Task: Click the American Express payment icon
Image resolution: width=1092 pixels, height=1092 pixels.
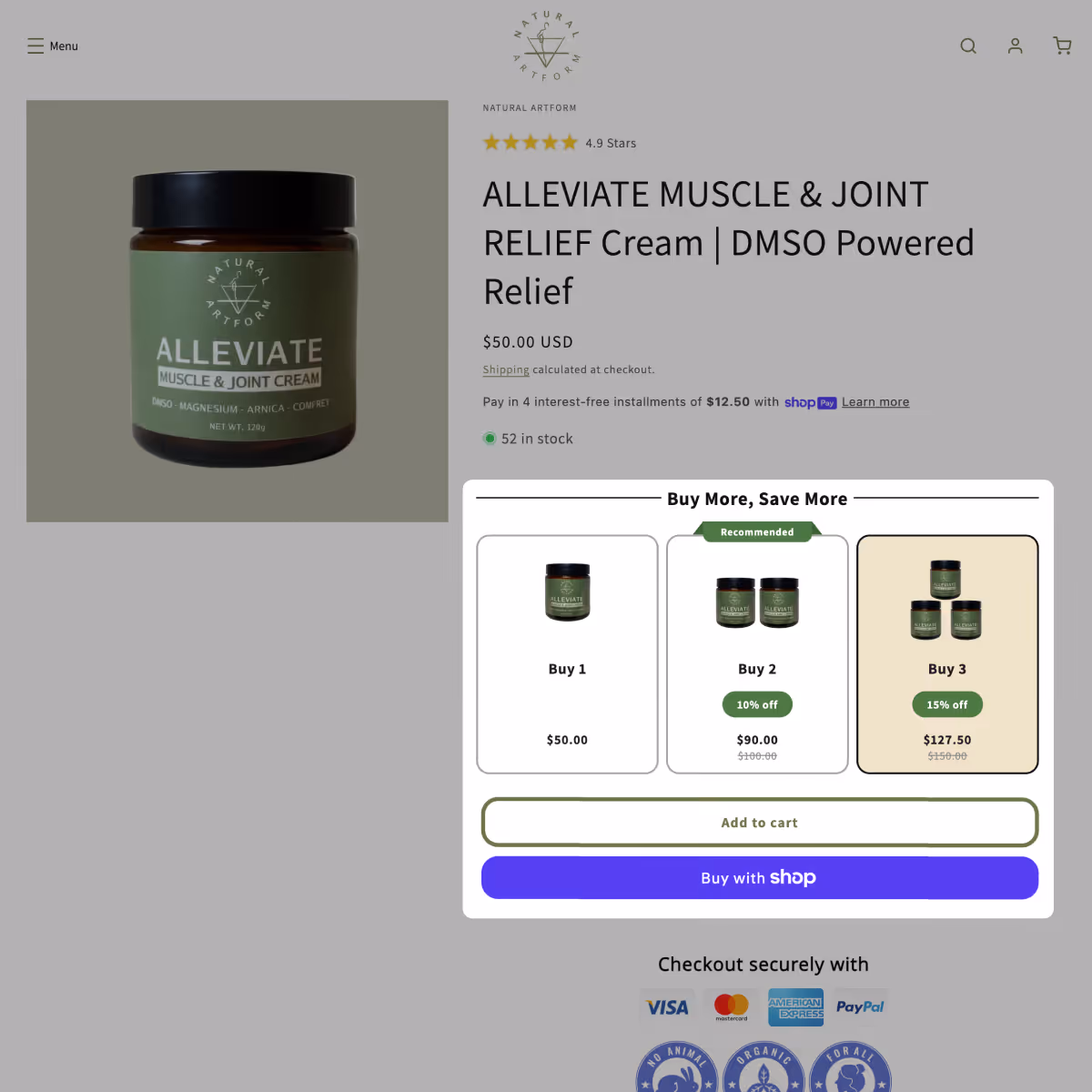Action: (x=796, y=1007)
